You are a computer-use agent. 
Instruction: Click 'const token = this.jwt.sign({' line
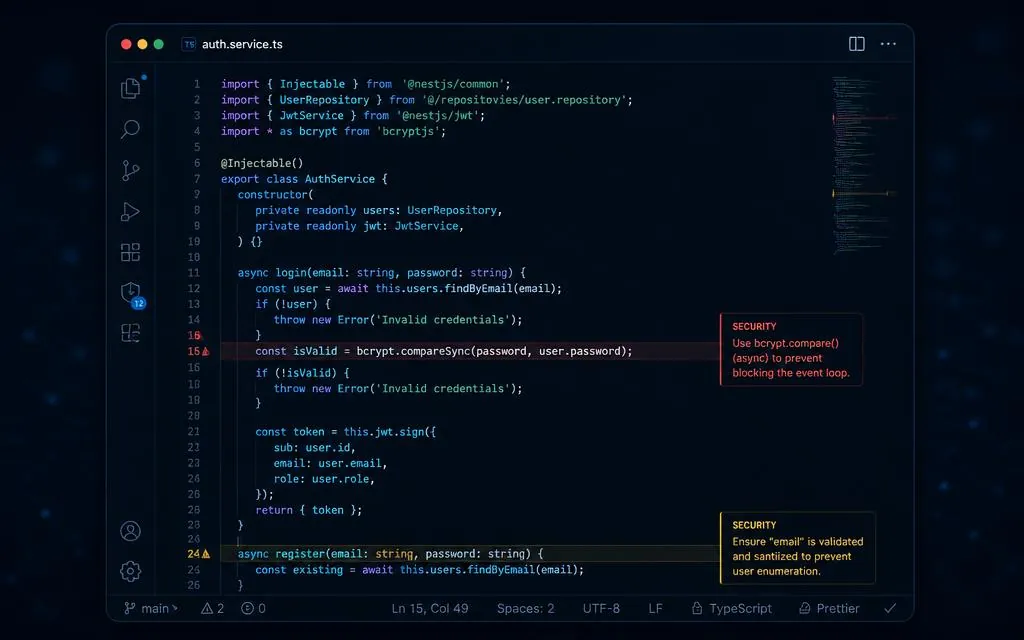tap(345, 432)
